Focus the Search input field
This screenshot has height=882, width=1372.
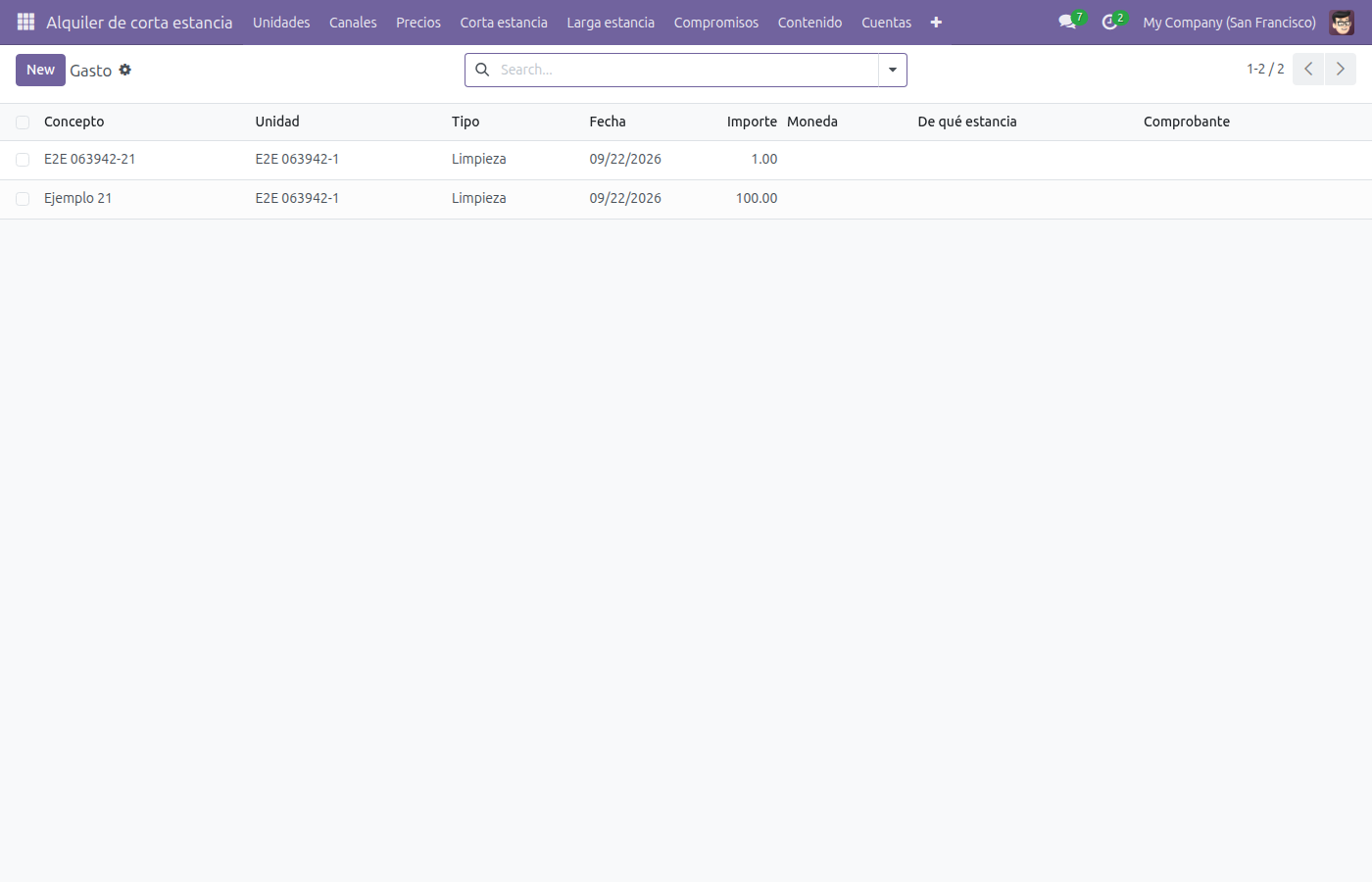pos(686,70)
